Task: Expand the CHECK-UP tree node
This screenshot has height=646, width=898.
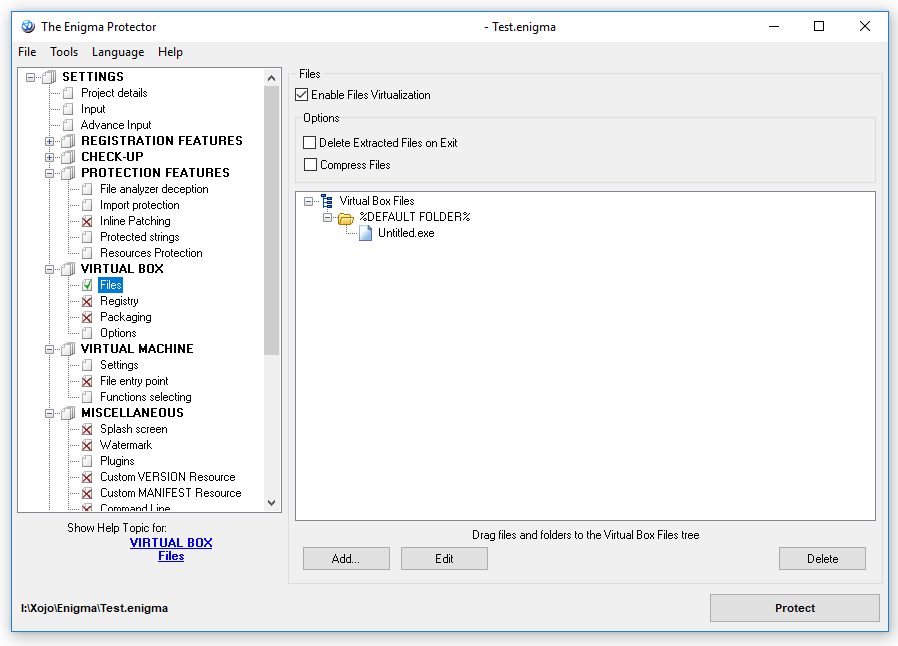Action: (x=50, y=157)
